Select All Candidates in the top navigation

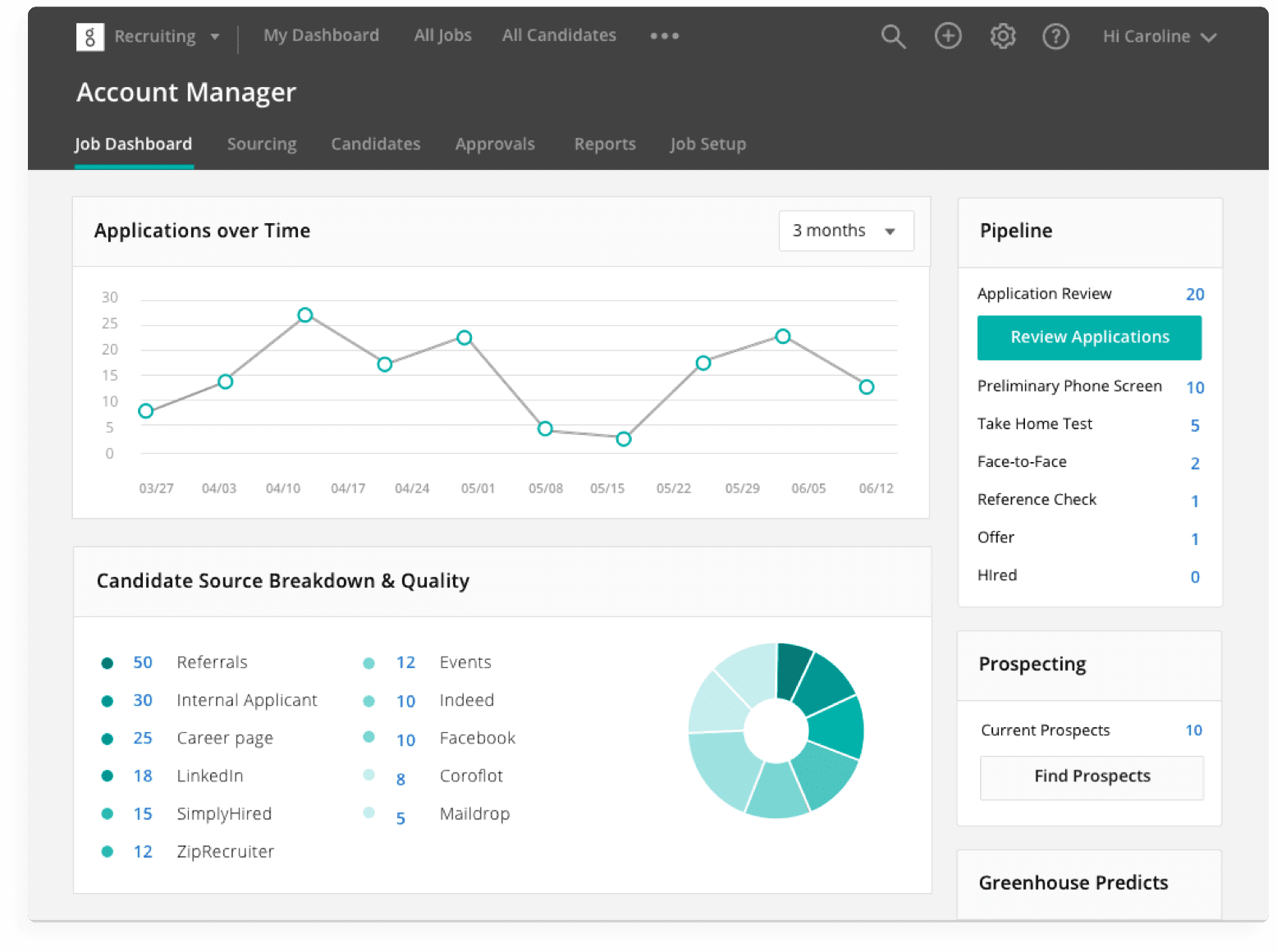(559, 35)
